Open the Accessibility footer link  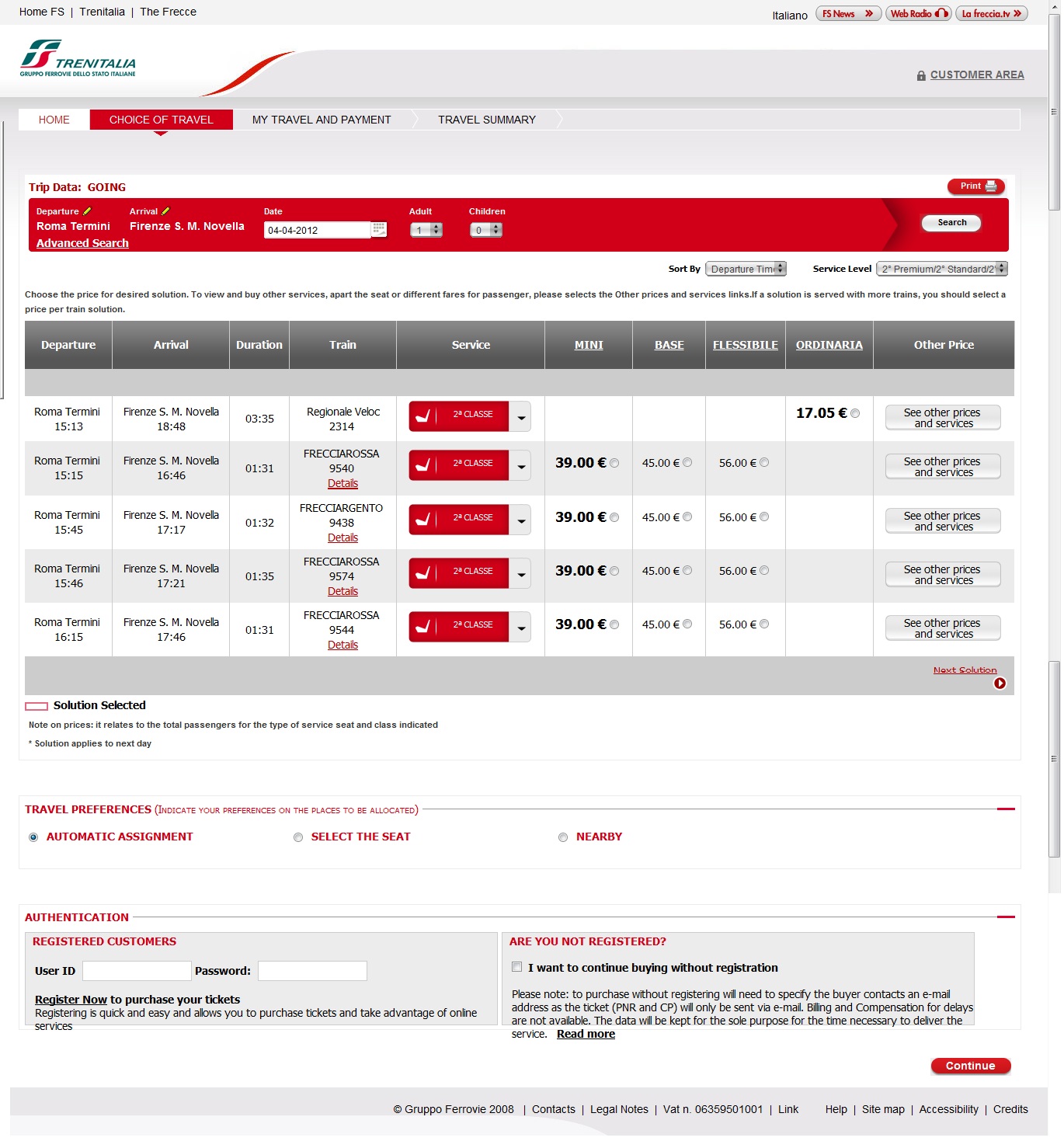pos(948,1109)
